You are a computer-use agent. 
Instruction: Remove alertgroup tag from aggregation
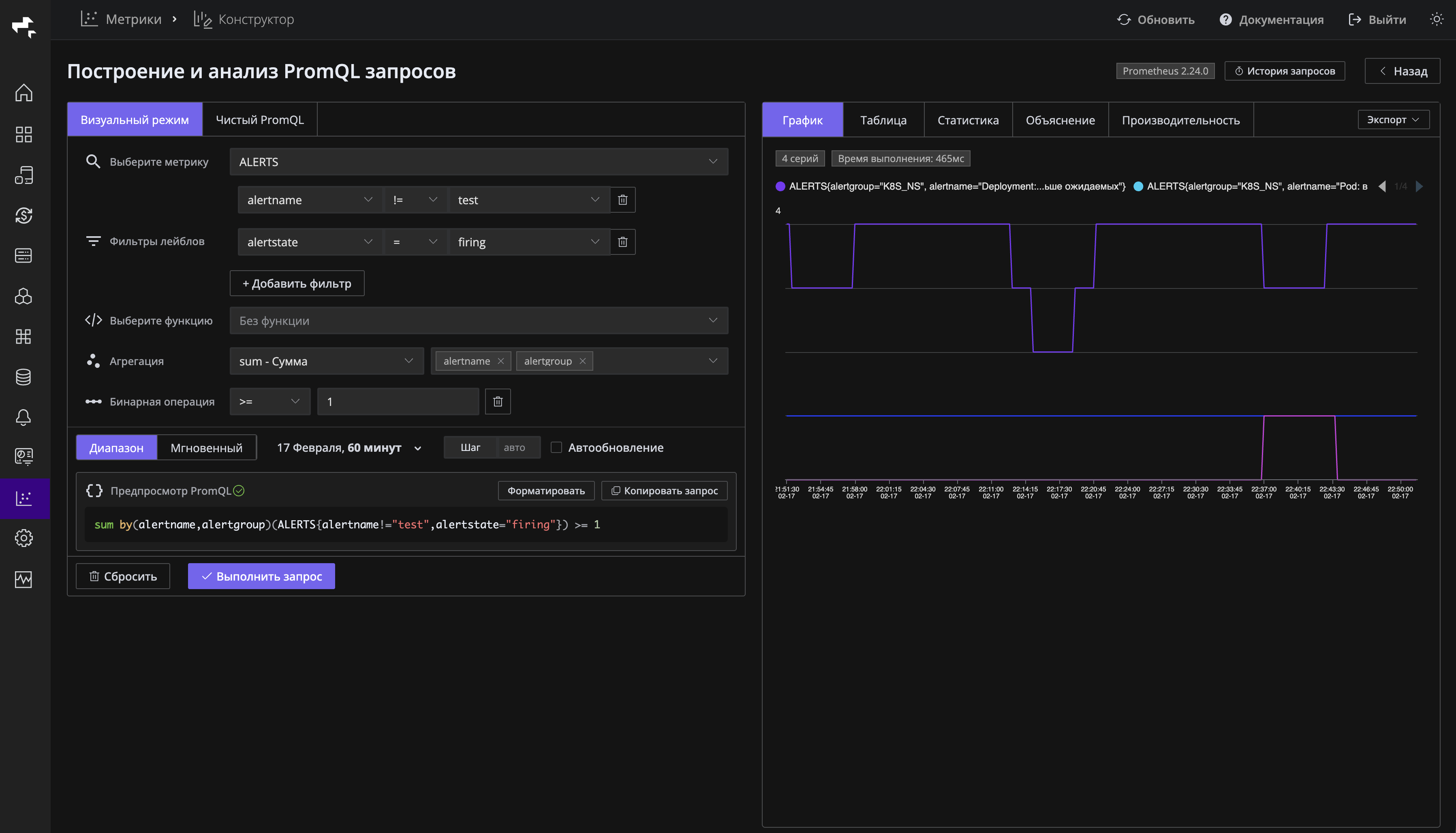pos(582,361)
